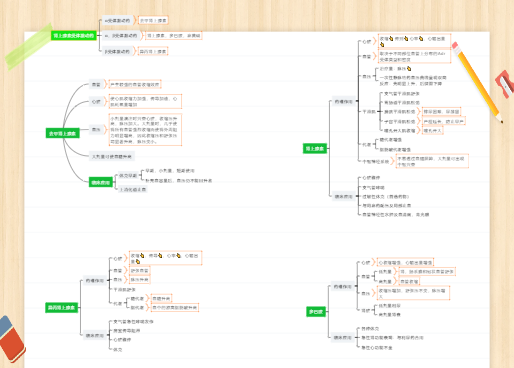514x368 pixels.
Task: Select 血压 branch under 去甲肾上腺素
Action: click(96, 129)
